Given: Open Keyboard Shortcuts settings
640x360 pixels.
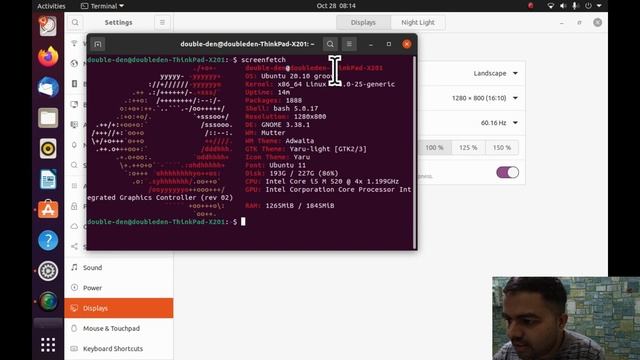Looking at the screenshot, I should [119, 349].
